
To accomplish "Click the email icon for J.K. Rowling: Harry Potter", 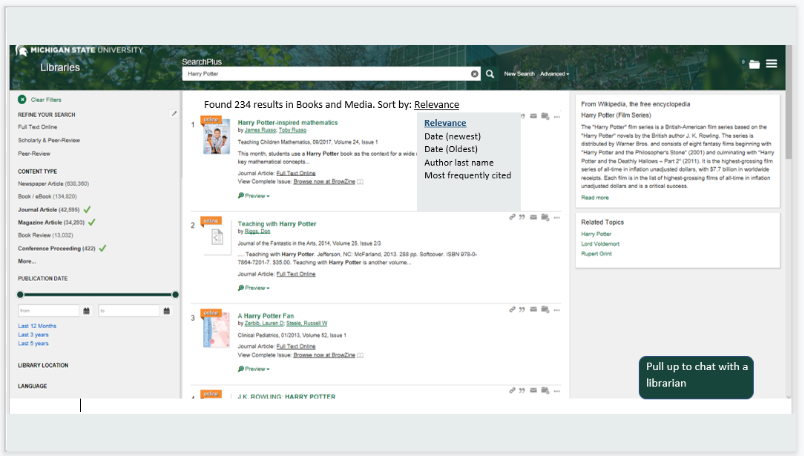I will click(533, 390).
